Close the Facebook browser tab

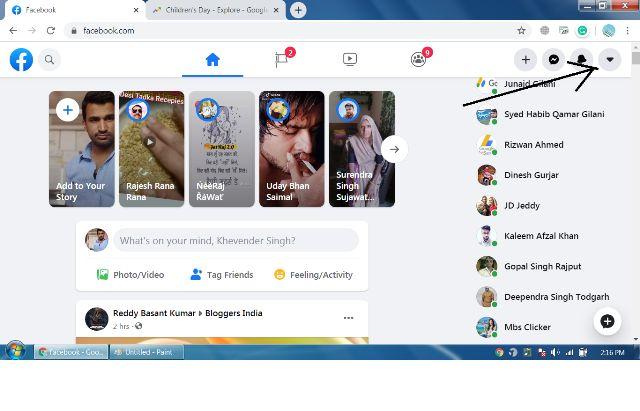pos(136,10)
